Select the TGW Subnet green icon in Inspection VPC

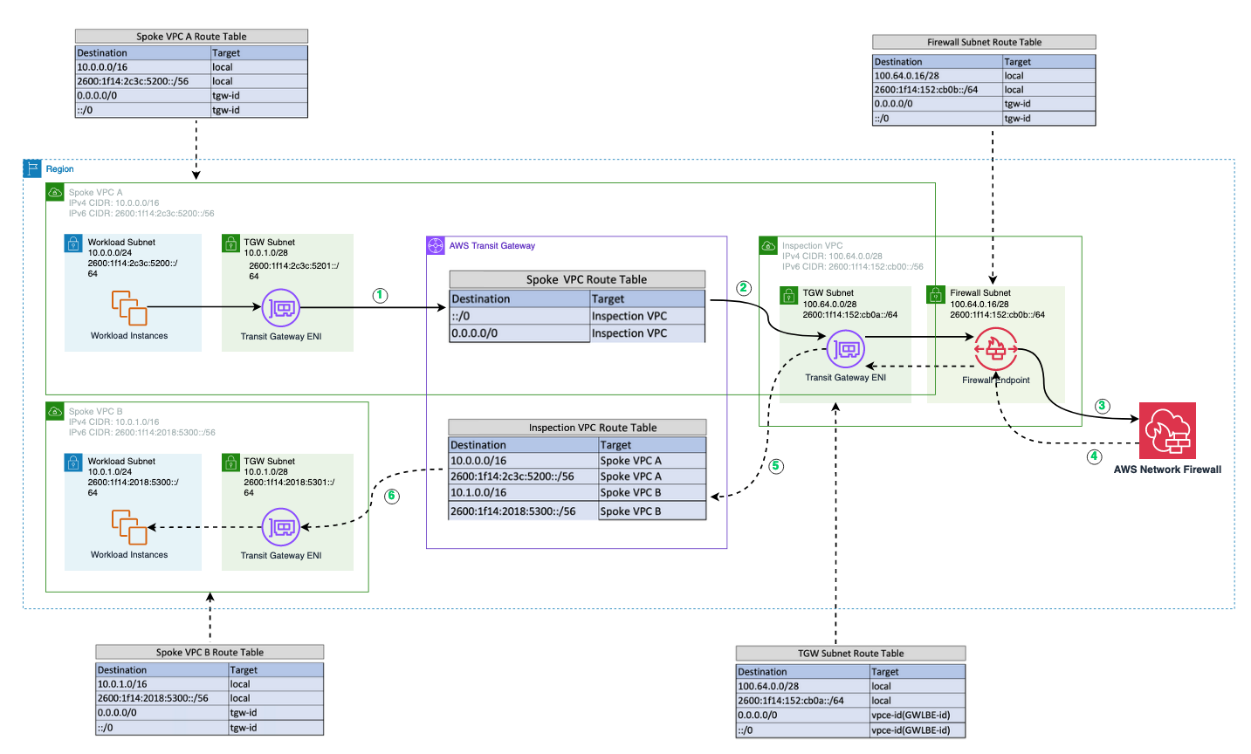coord(787,294)
